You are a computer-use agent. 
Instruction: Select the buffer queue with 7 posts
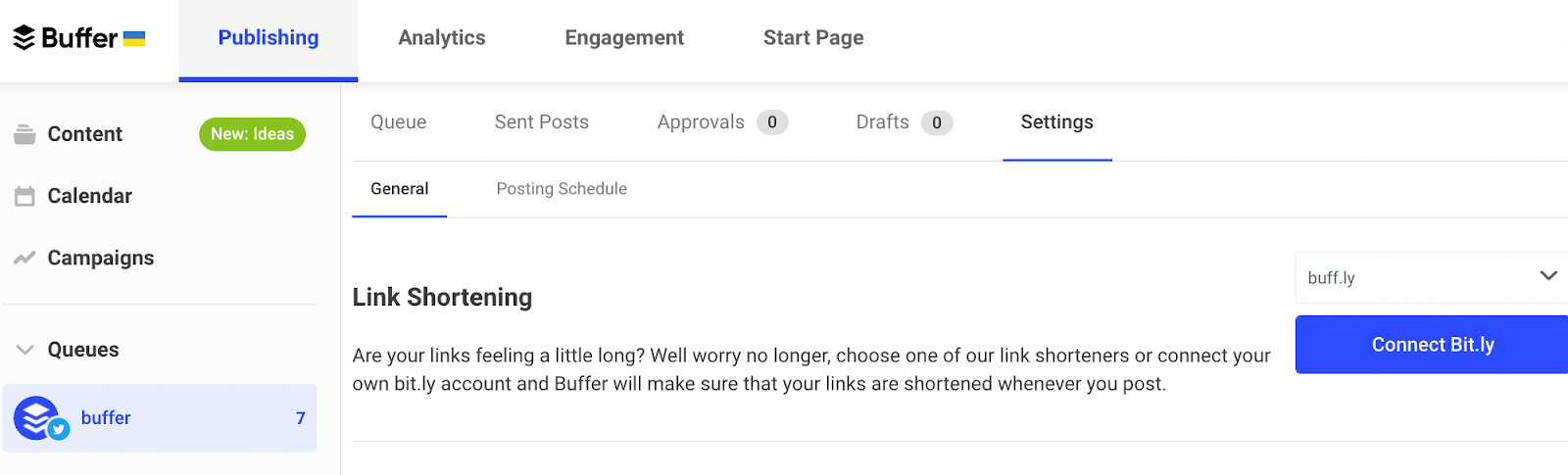click(160, 418)
